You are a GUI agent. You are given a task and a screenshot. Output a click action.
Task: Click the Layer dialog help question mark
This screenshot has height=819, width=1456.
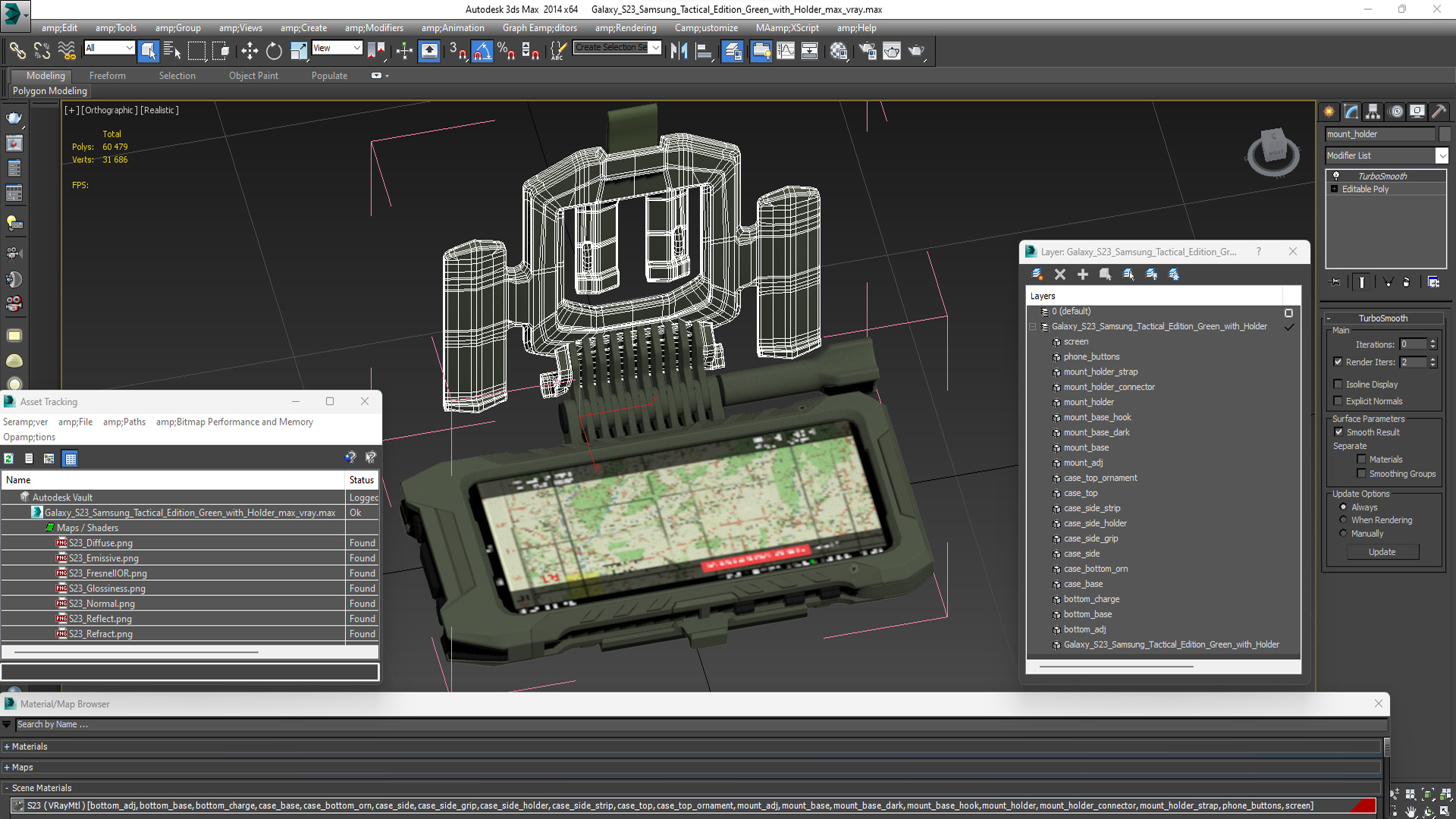pos(1259,252)
